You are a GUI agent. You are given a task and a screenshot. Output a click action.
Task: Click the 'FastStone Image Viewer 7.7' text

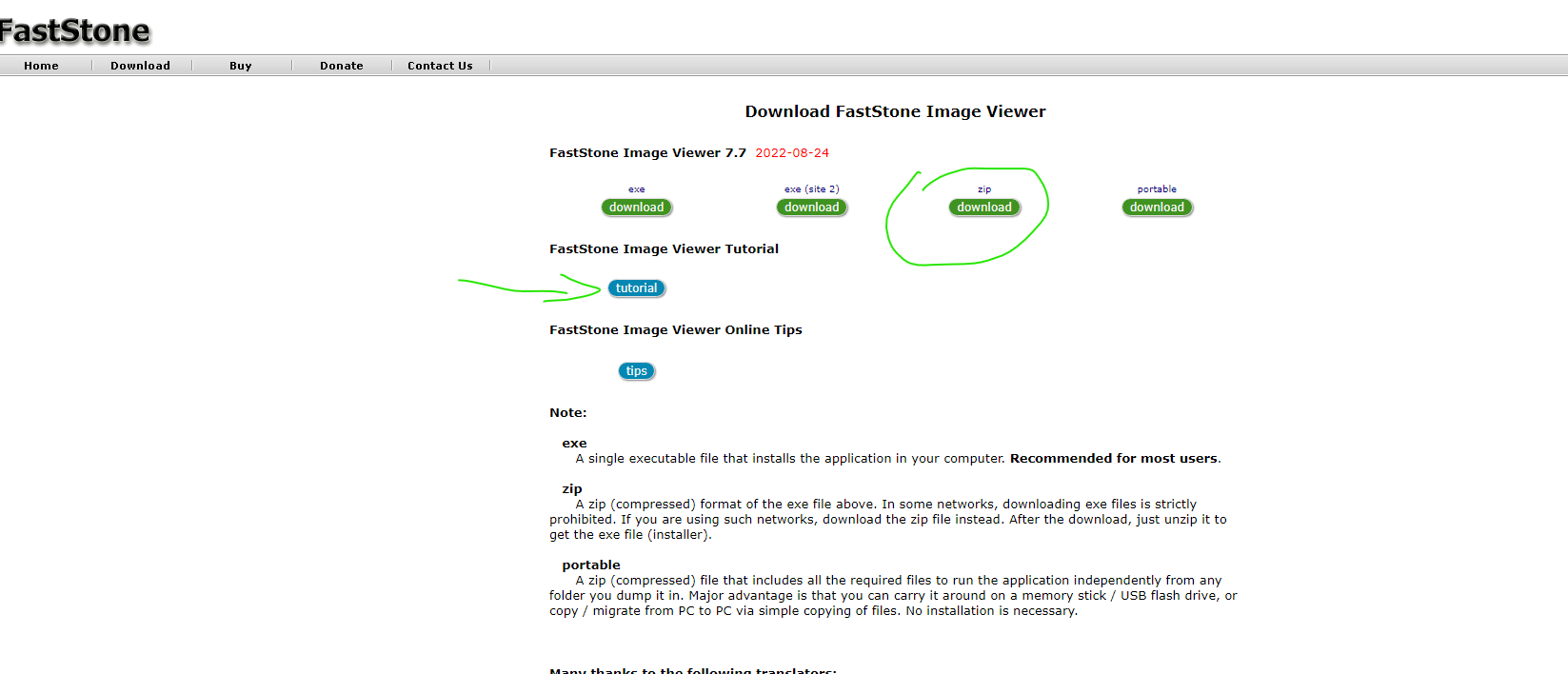pyautogui.click(x=647, y=152)
